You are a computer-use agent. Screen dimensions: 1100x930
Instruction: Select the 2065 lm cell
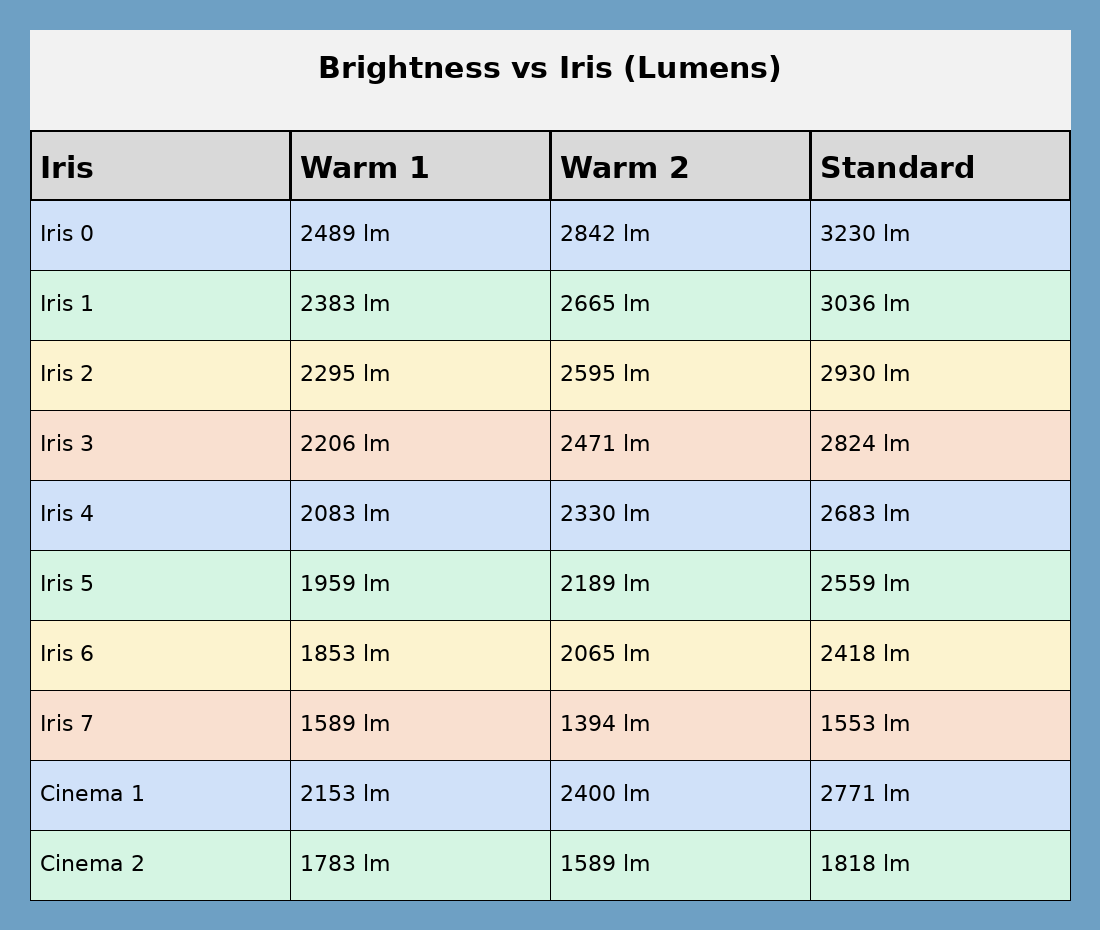tap(605, 654)
